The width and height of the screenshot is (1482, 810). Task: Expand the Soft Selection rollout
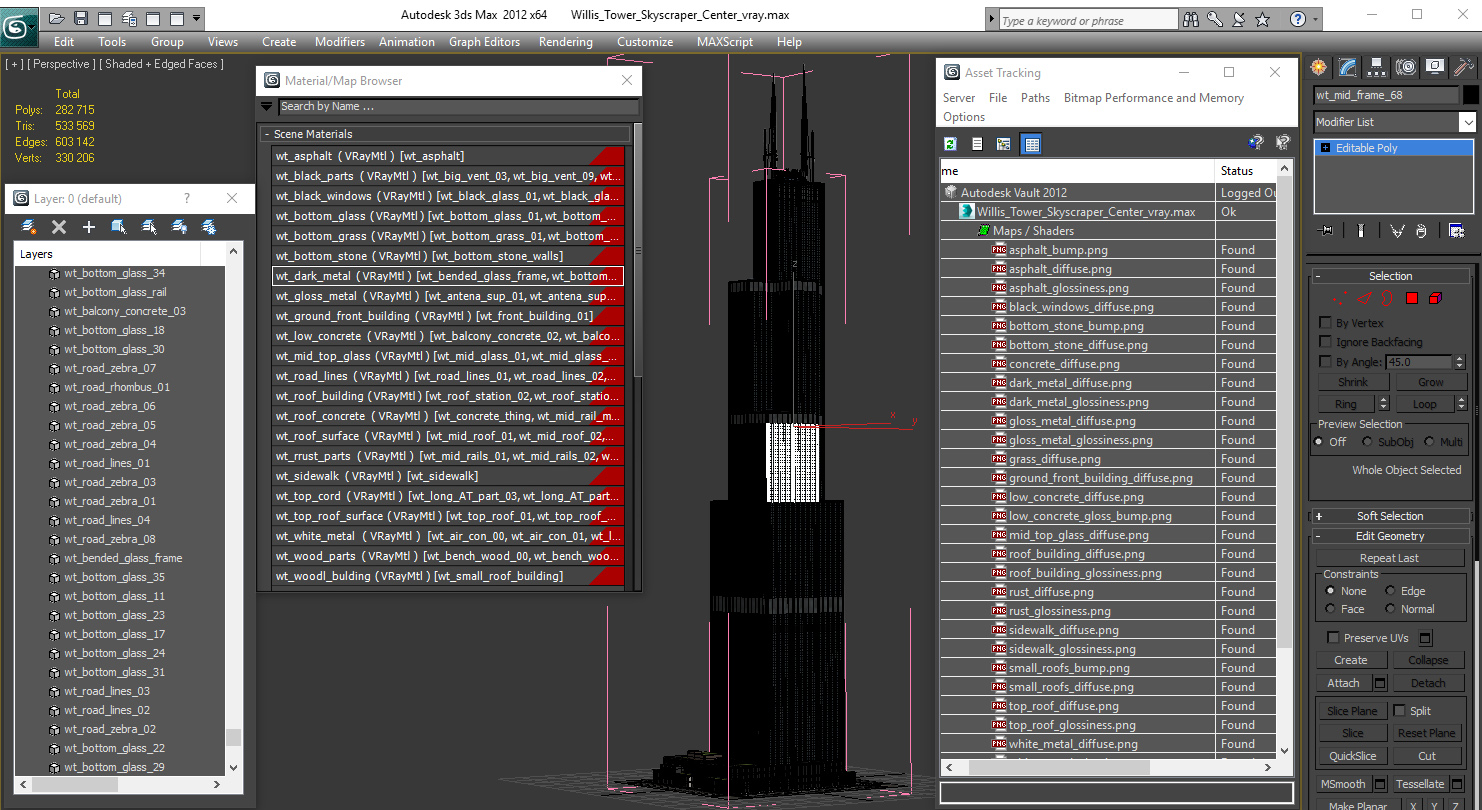(x=1319, y=517)
